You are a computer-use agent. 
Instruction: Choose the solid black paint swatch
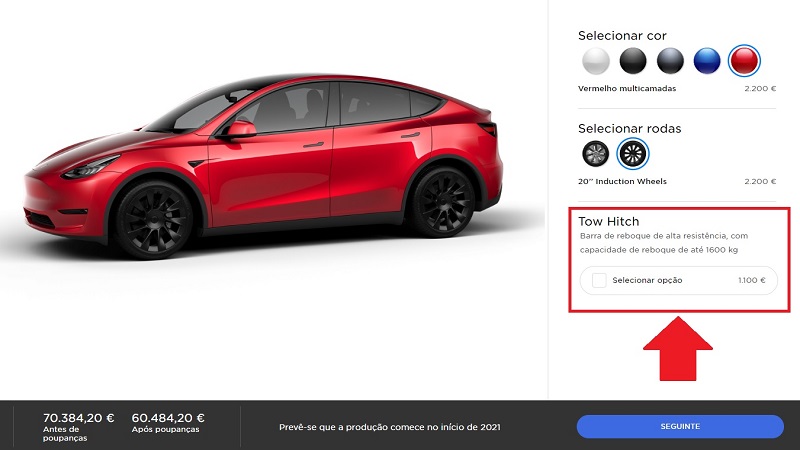point(633,61)
